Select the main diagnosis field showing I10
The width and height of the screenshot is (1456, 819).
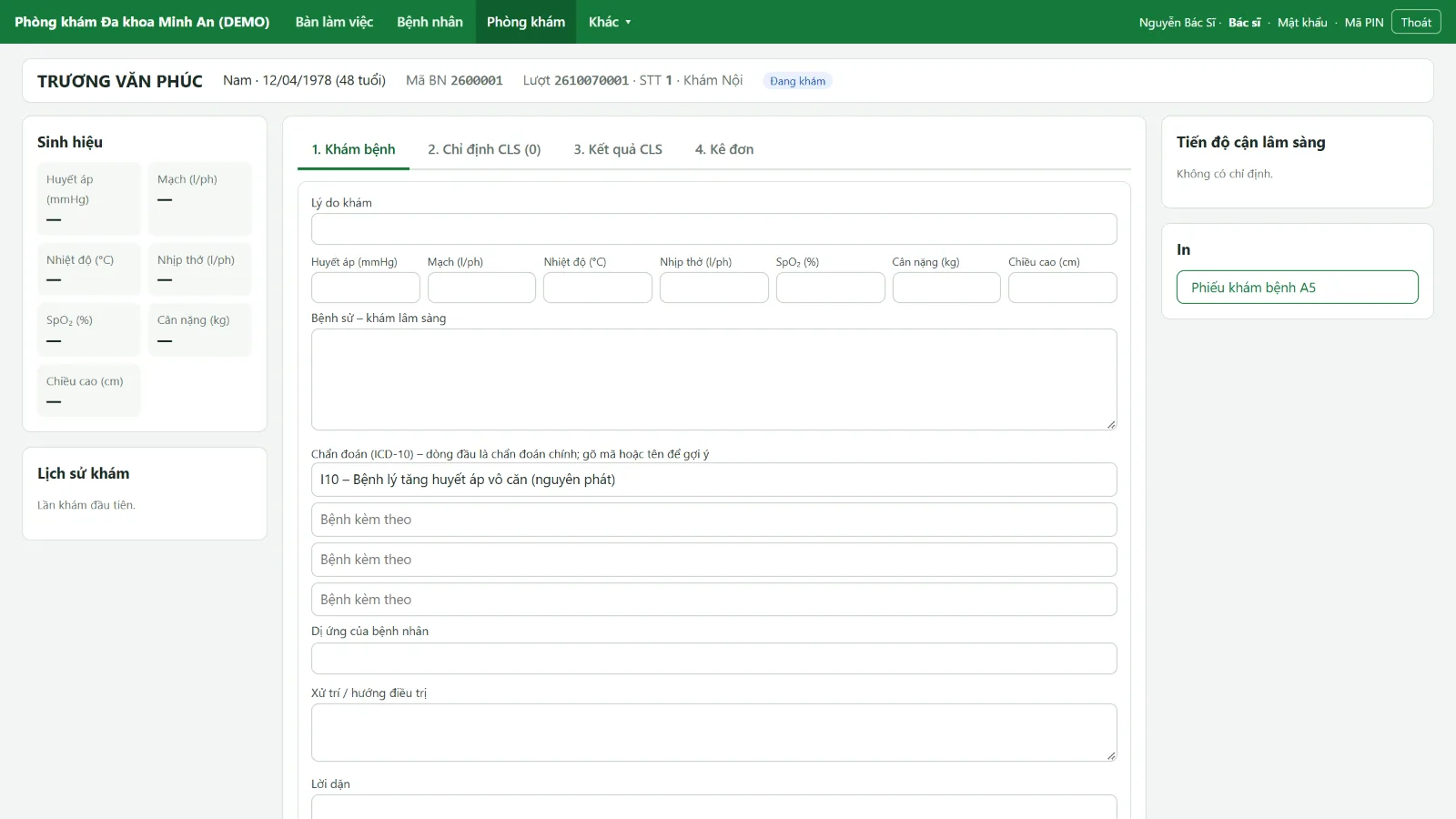tap(714, 480)
